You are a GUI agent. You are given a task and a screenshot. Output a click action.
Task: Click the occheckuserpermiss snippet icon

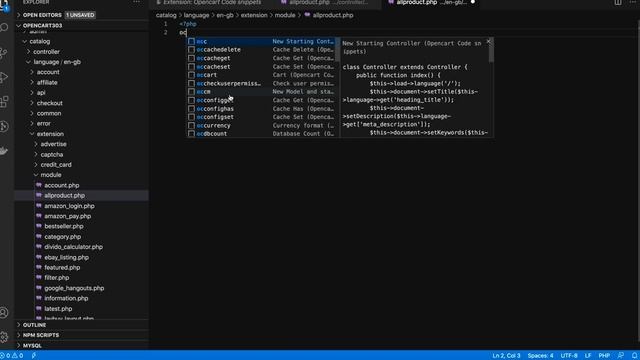191,83
